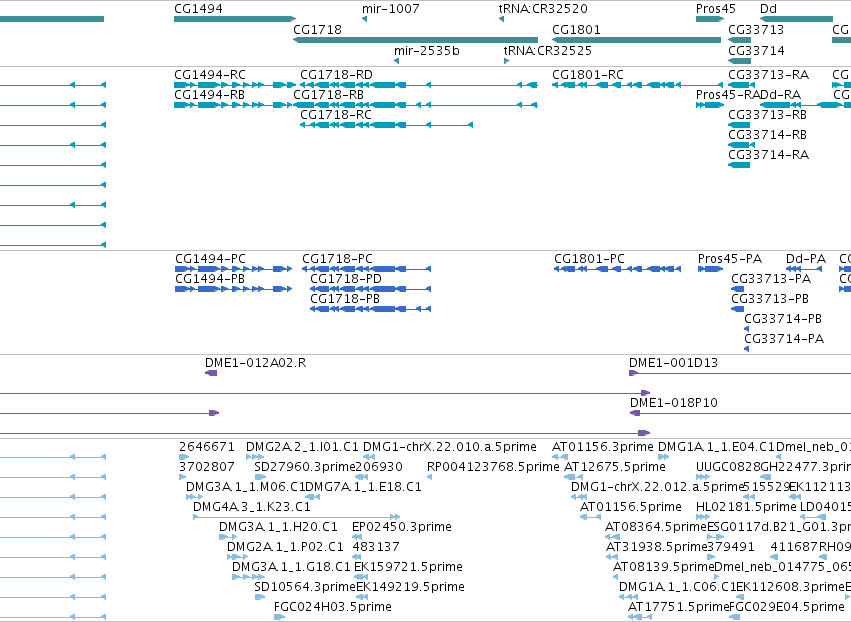
Task: Select the AT01156.5prime EST
Action: (x=590, y=517)
